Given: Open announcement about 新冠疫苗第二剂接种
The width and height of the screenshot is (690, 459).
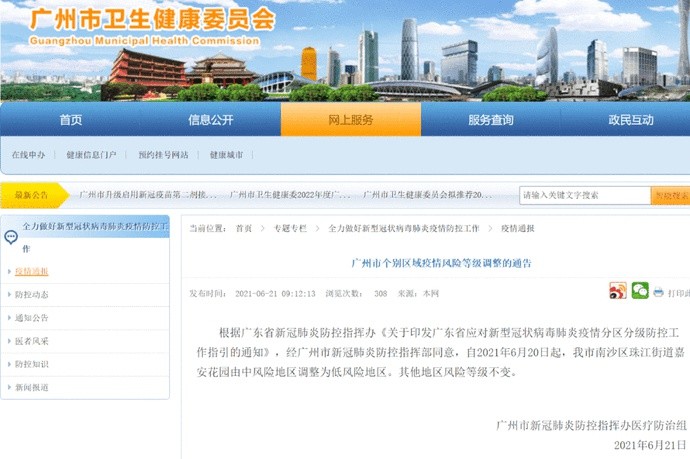Looking at the screenshot, I should pyautogui.click(x=148, y=195).
